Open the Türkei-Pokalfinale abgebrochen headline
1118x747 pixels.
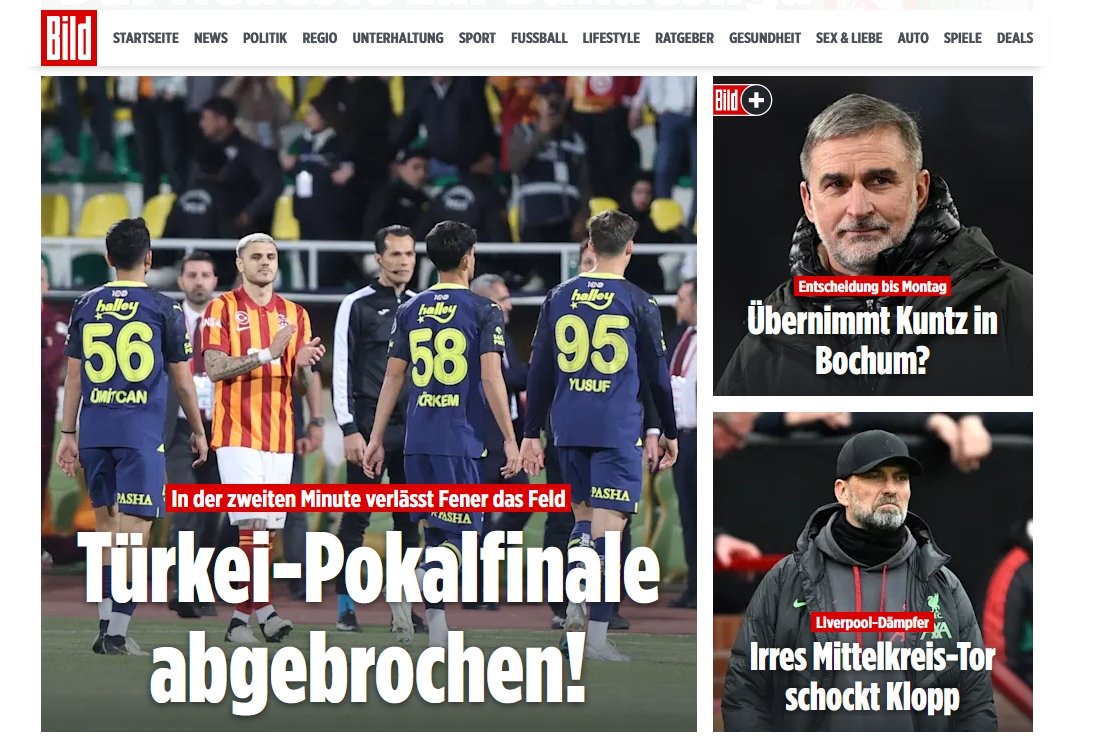[x=369, y=615]
